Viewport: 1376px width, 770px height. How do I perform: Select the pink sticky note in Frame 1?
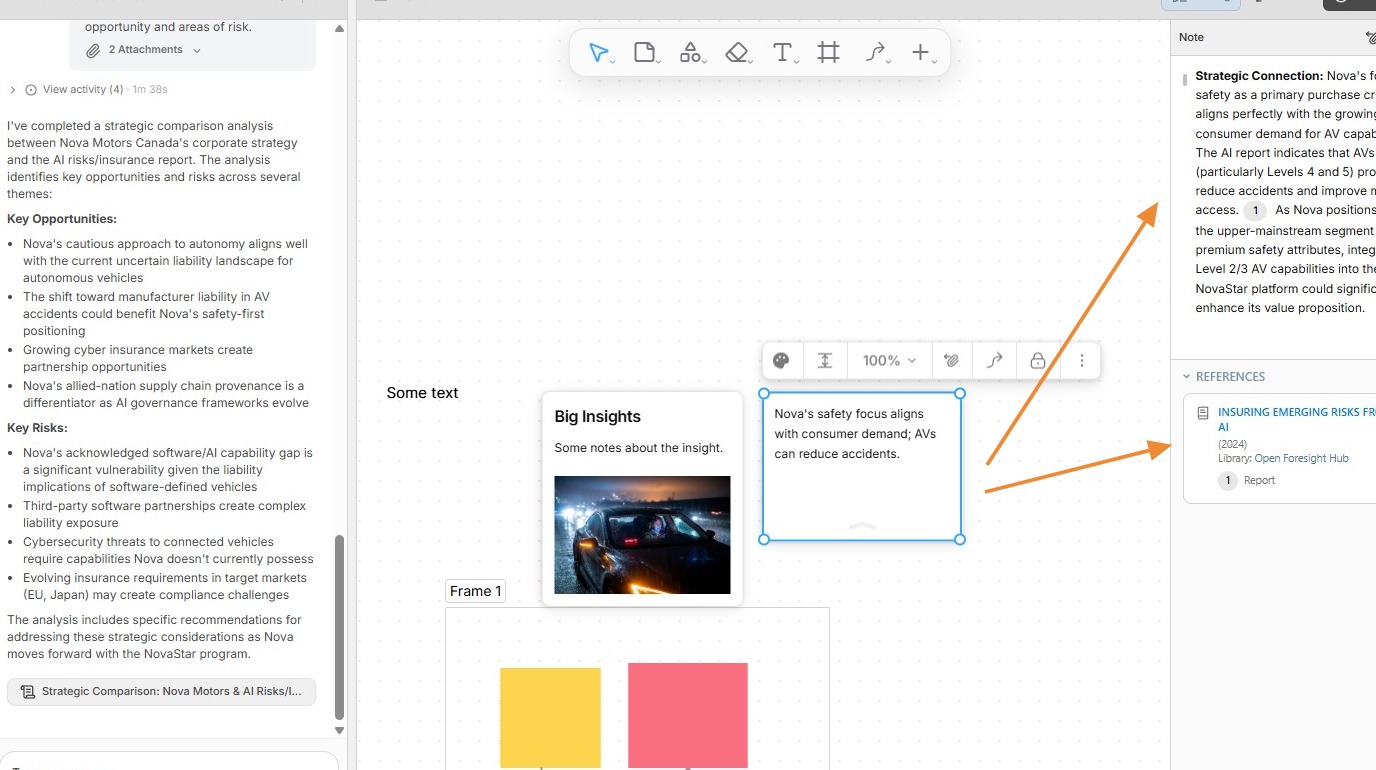point(688,715)
